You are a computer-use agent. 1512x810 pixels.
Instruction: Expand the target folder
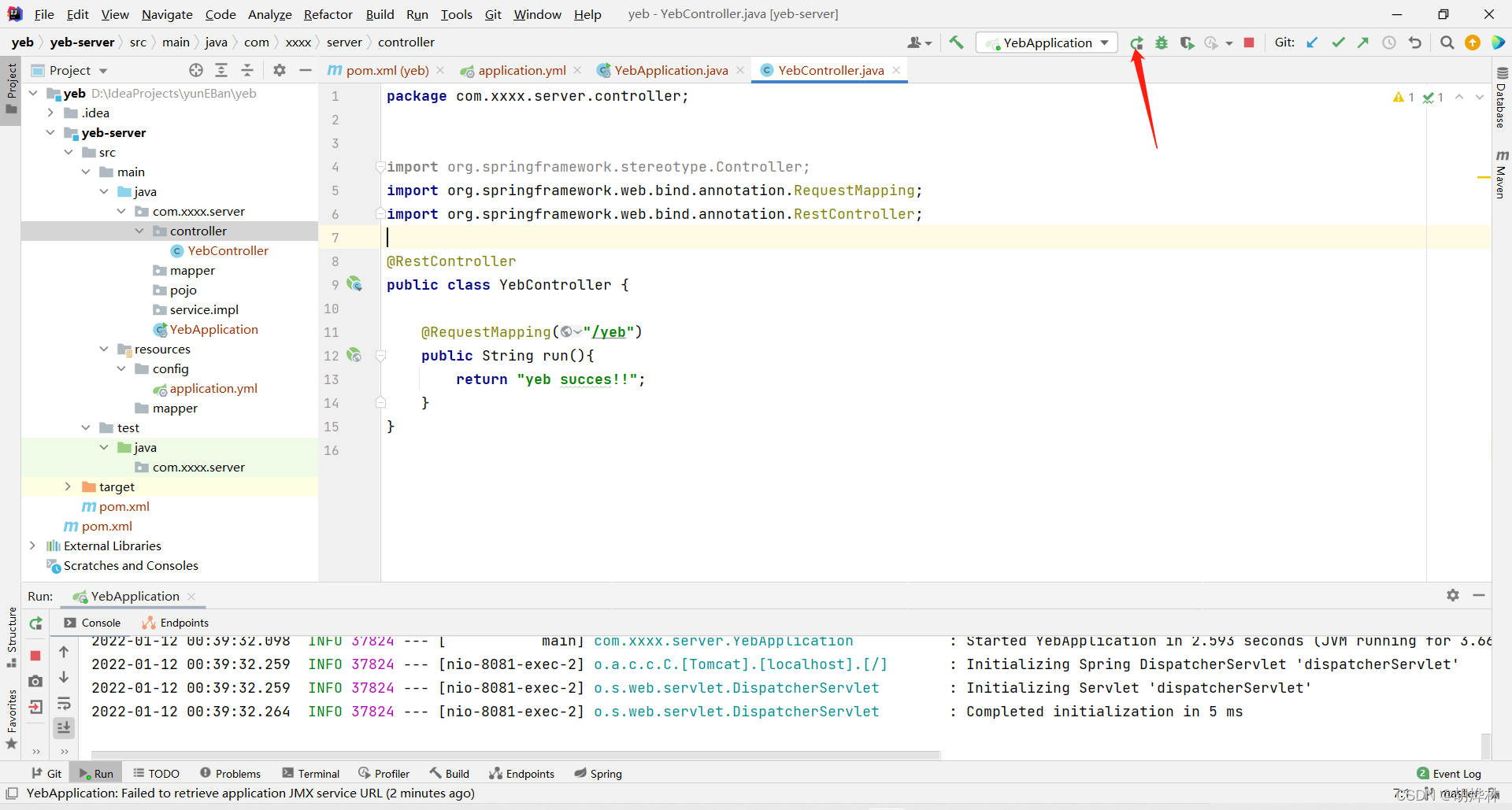[69, 486]
